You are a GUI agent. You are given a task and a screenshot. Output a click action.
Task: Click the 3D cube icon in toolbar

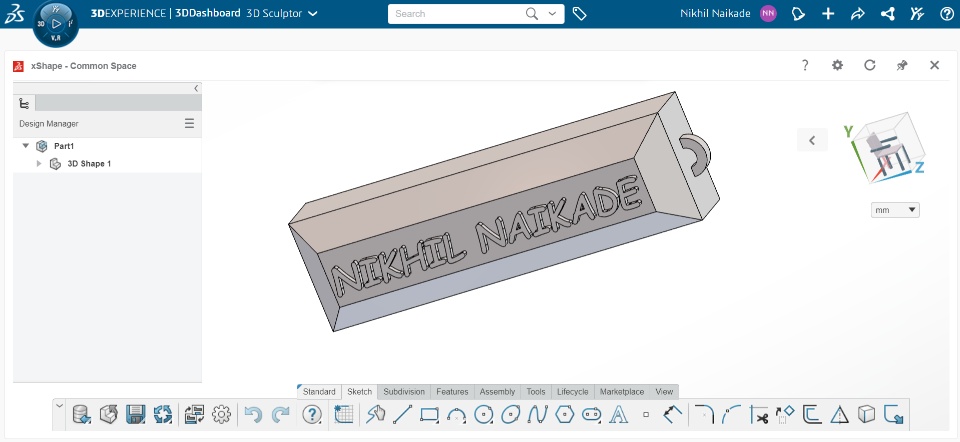(866, 414)
